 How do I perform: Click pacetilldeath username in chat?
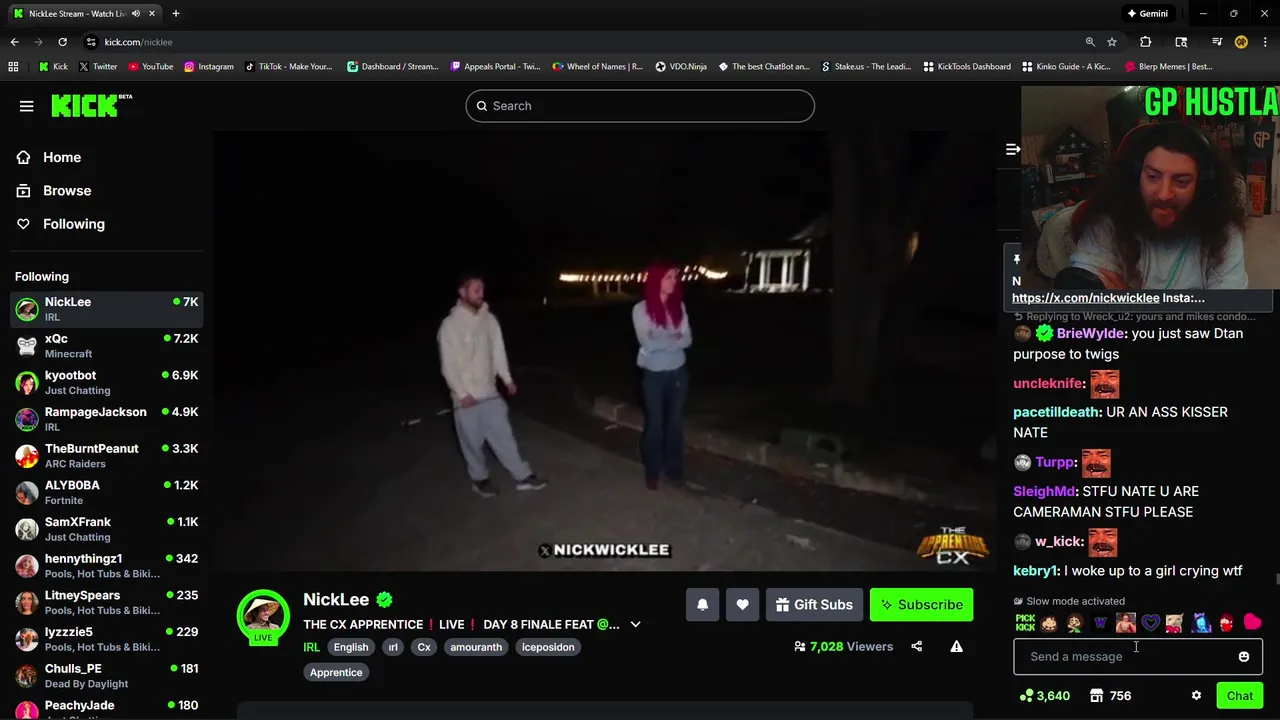click(x=1057, y=412)
